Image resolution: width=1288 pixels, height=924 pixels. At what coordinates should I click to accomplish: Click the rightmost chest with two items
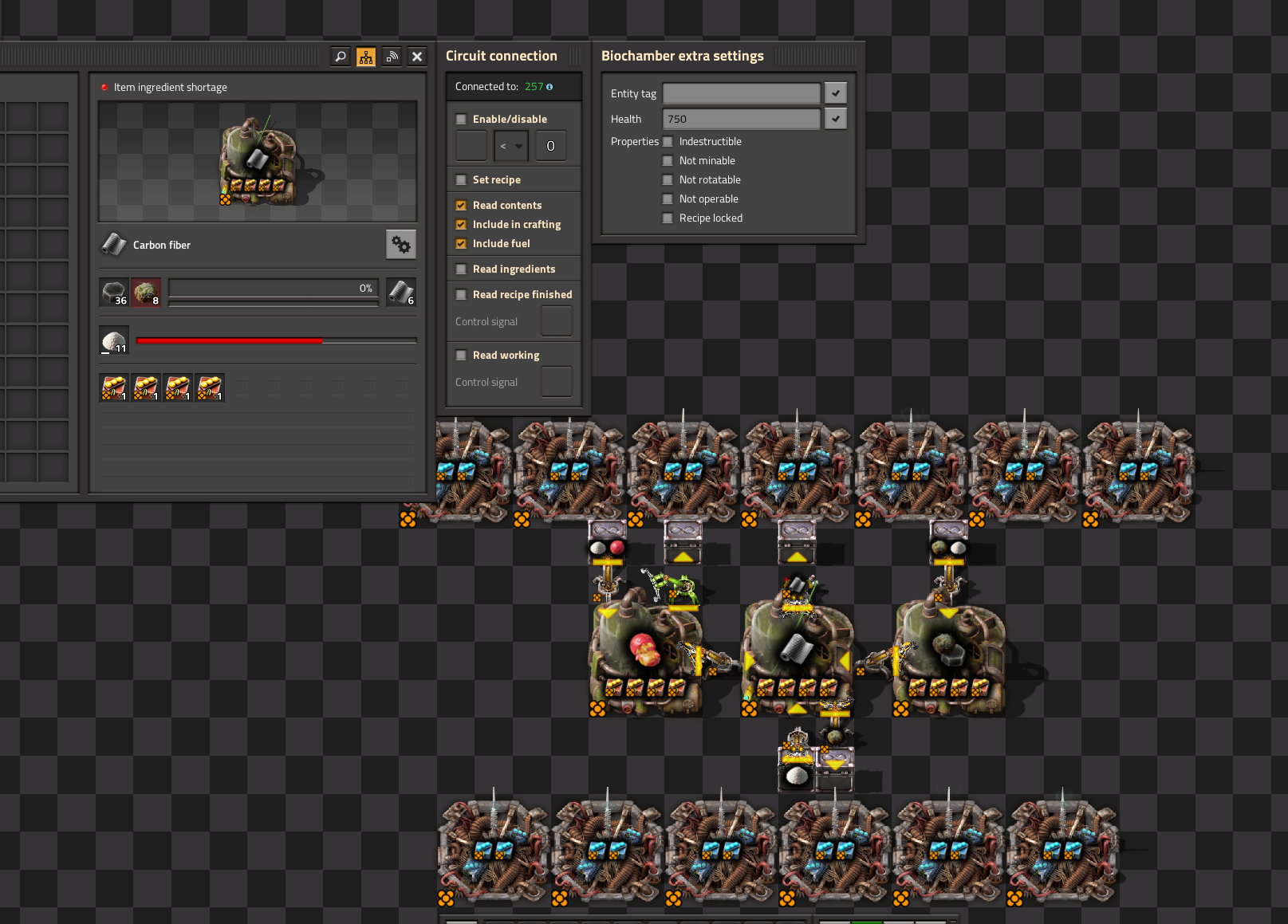click(x=948, y=541)
